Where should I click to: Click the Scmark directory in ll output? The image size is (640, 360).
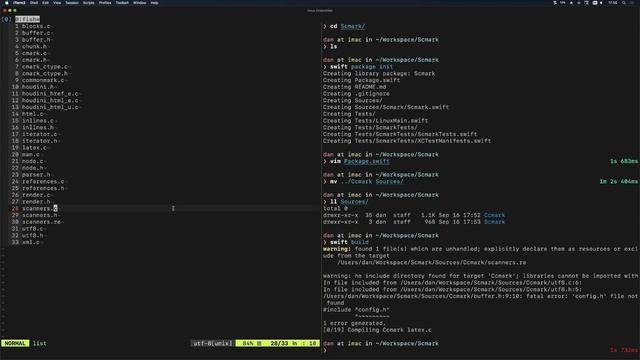pyautogui.click(x=494, y=222)
